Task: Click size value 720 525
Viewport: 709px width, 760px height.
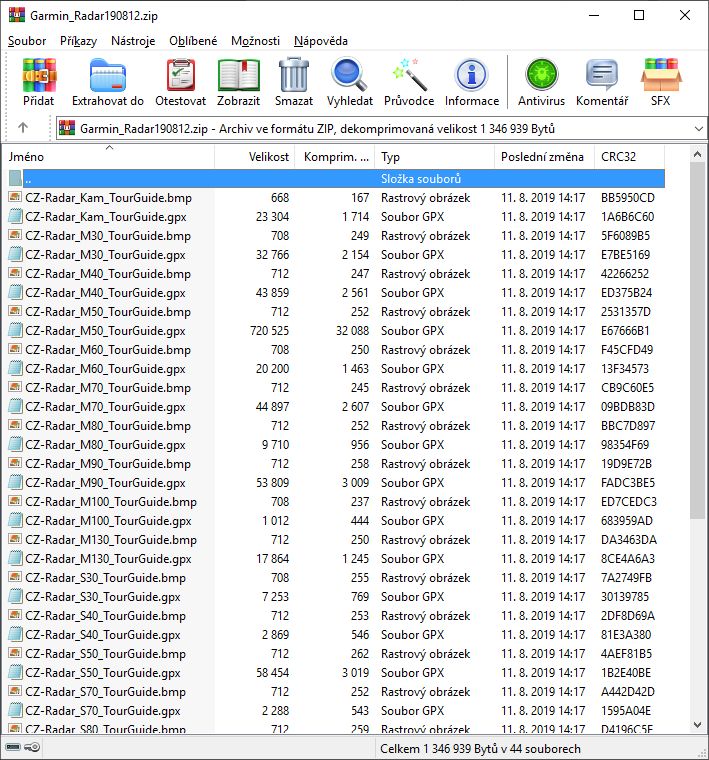Action: pyautogui.click(x=269, y=331)
